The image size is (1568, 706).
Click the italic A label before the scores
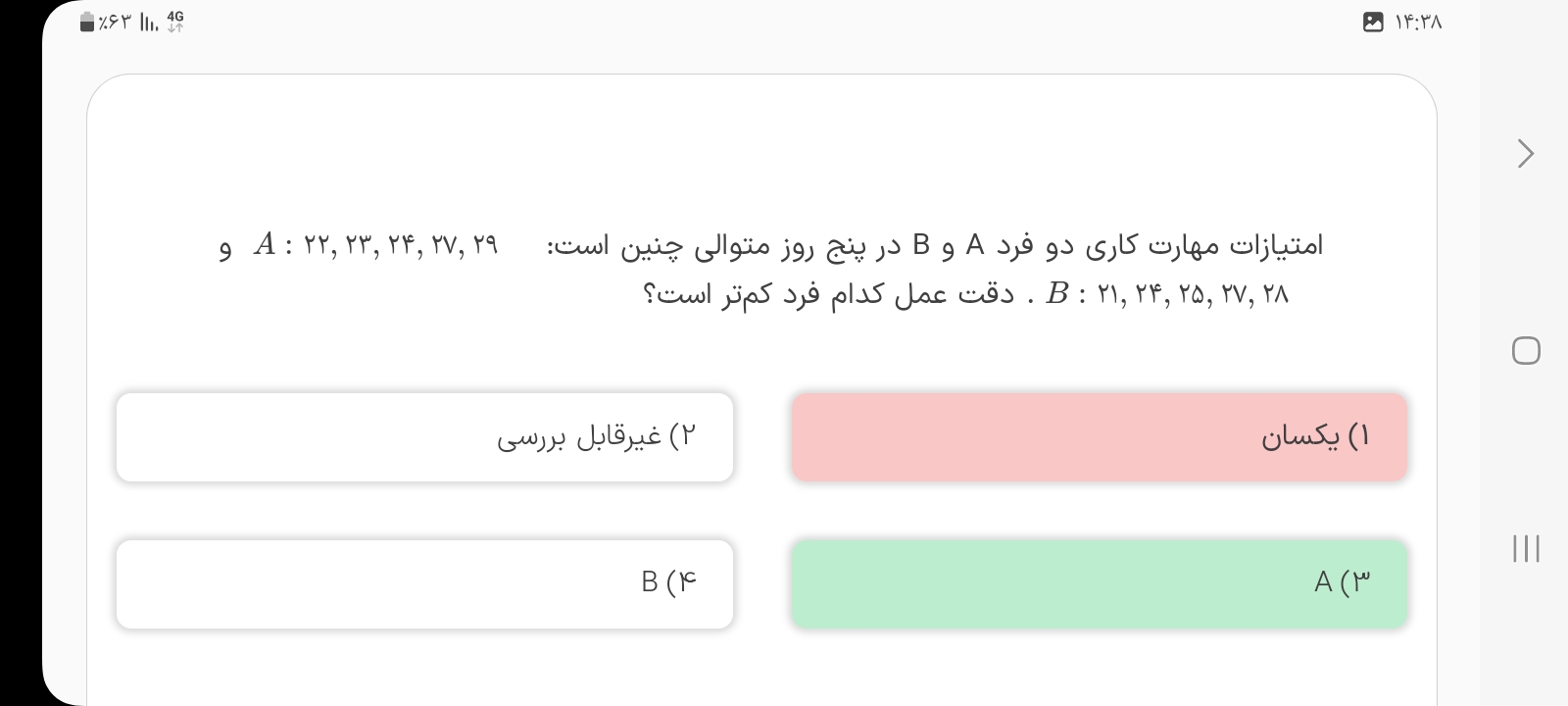tap(264, 245)
